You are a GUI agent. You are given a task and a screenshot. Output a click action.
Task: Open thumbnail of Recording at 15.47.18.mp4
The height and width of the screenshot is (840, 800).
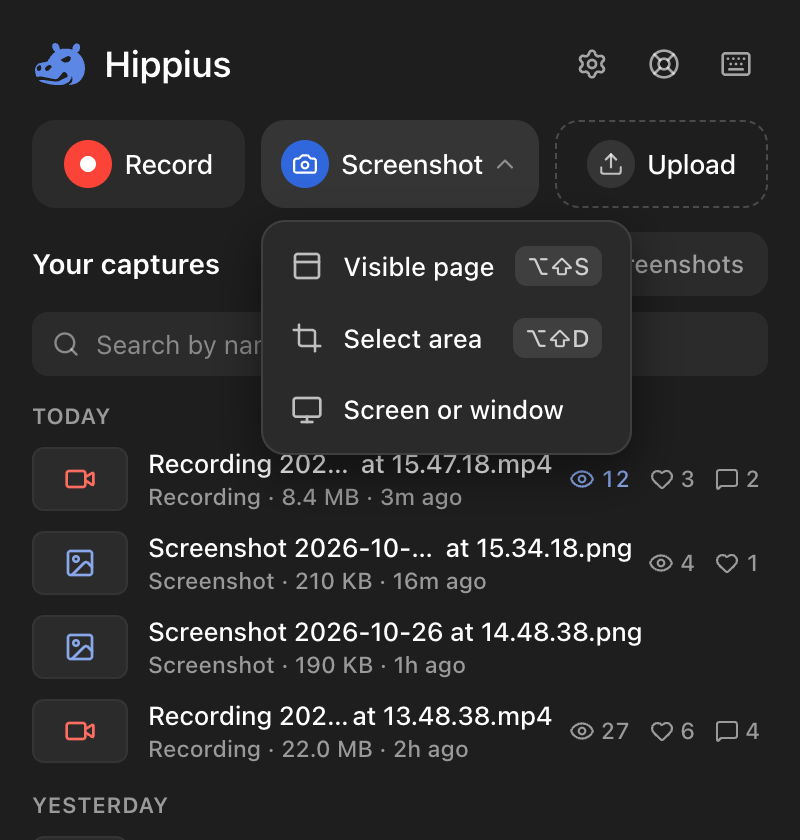point(80,479)
